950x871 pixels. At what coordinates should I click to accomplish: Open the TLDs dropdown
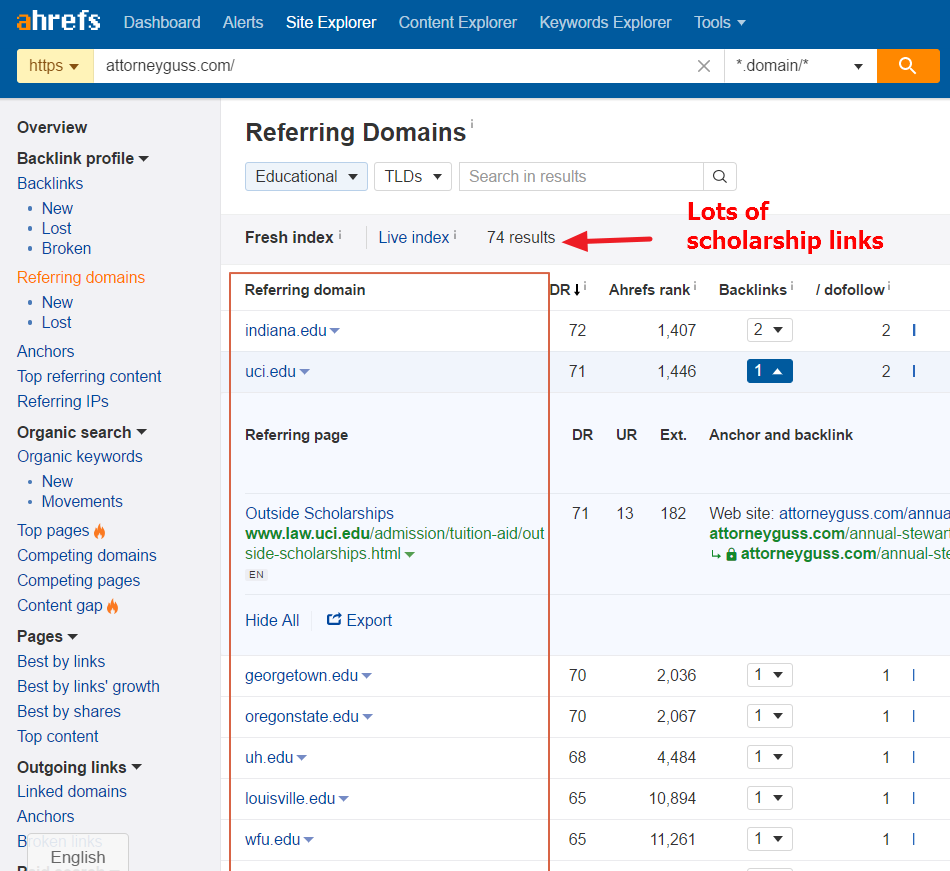412,175
